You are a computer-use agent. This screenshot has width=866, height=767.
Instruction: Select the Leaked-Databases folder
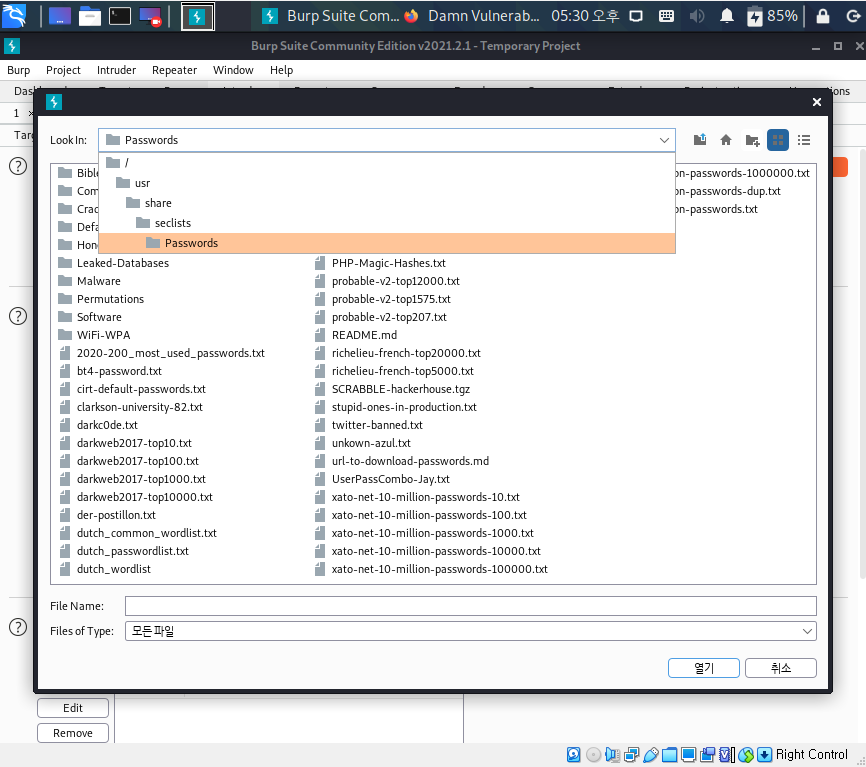click(x=114, y=263)
